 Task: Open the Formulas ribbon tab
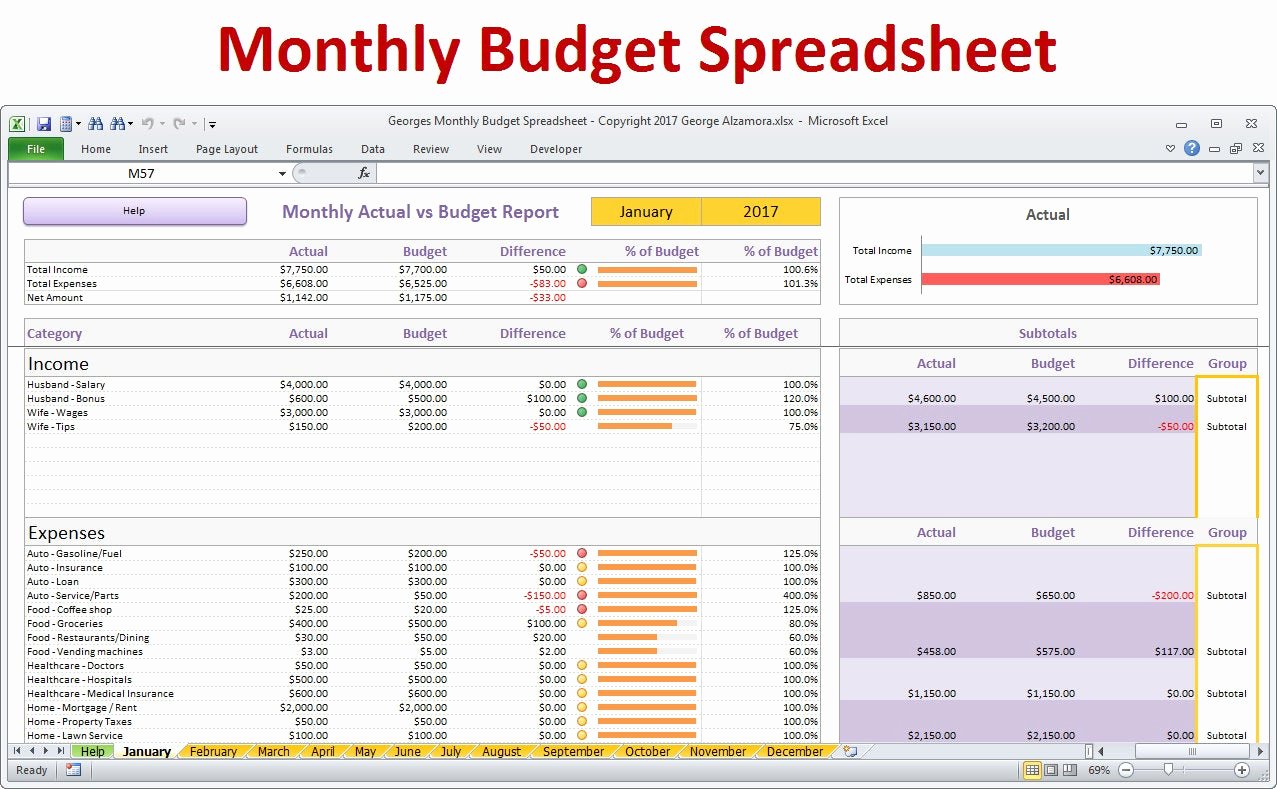tap(309, 149)
